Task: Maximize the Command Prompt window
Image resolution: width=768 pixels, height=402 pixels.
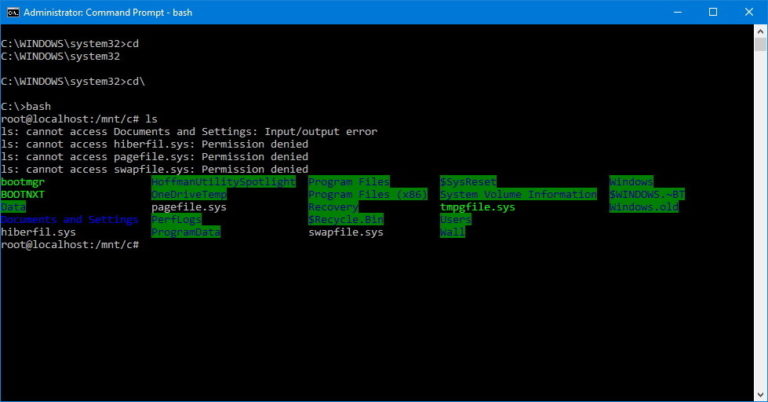Action: click(x=712, y=12)
